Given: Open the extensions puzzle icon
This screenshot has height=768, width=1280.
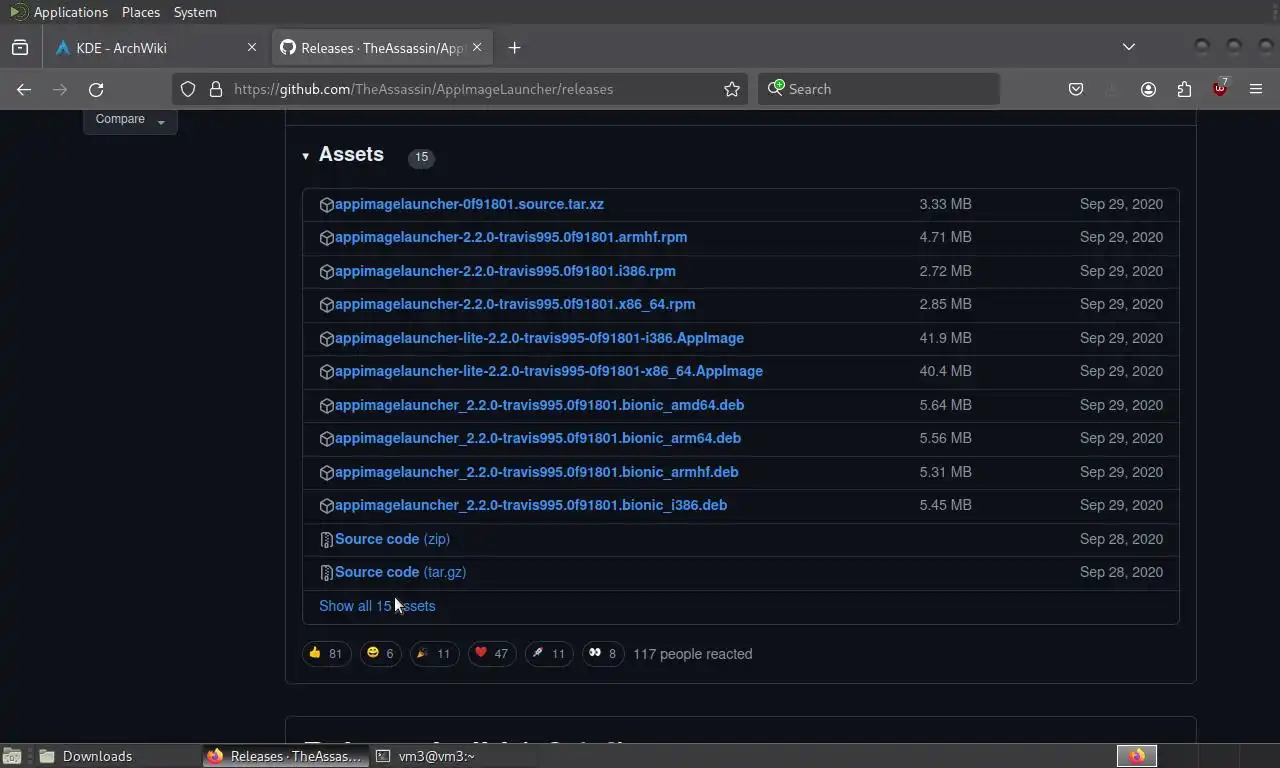Looking at the screenshot, I should (x=1184, y=89).
